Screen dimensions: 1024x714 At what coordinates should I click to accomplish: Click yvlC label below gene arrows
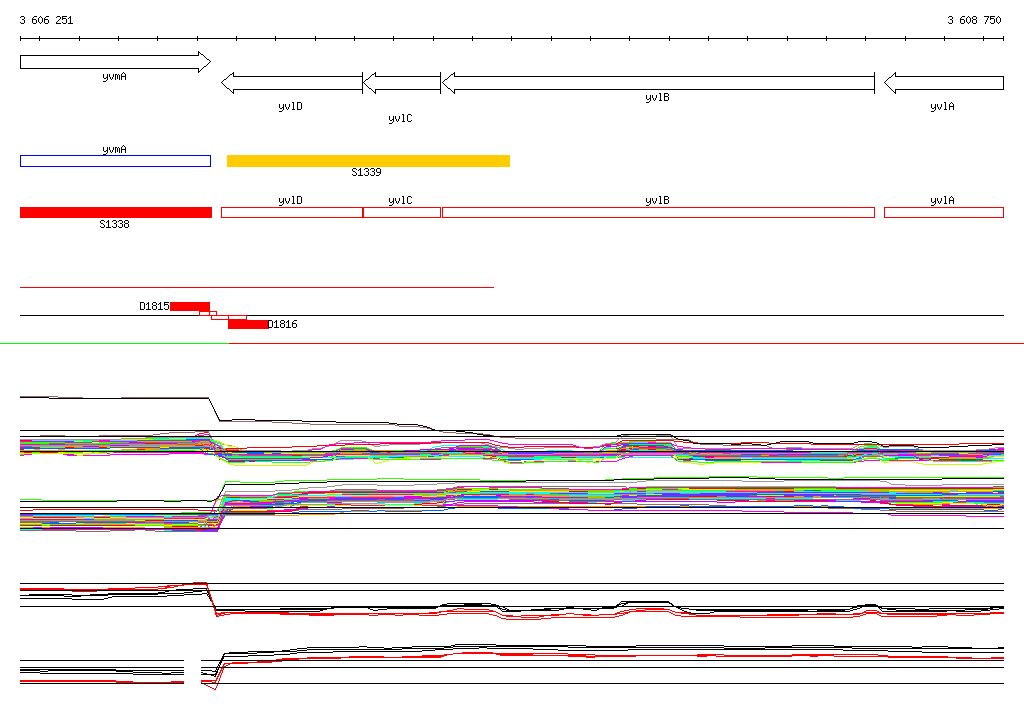point(400,118)
